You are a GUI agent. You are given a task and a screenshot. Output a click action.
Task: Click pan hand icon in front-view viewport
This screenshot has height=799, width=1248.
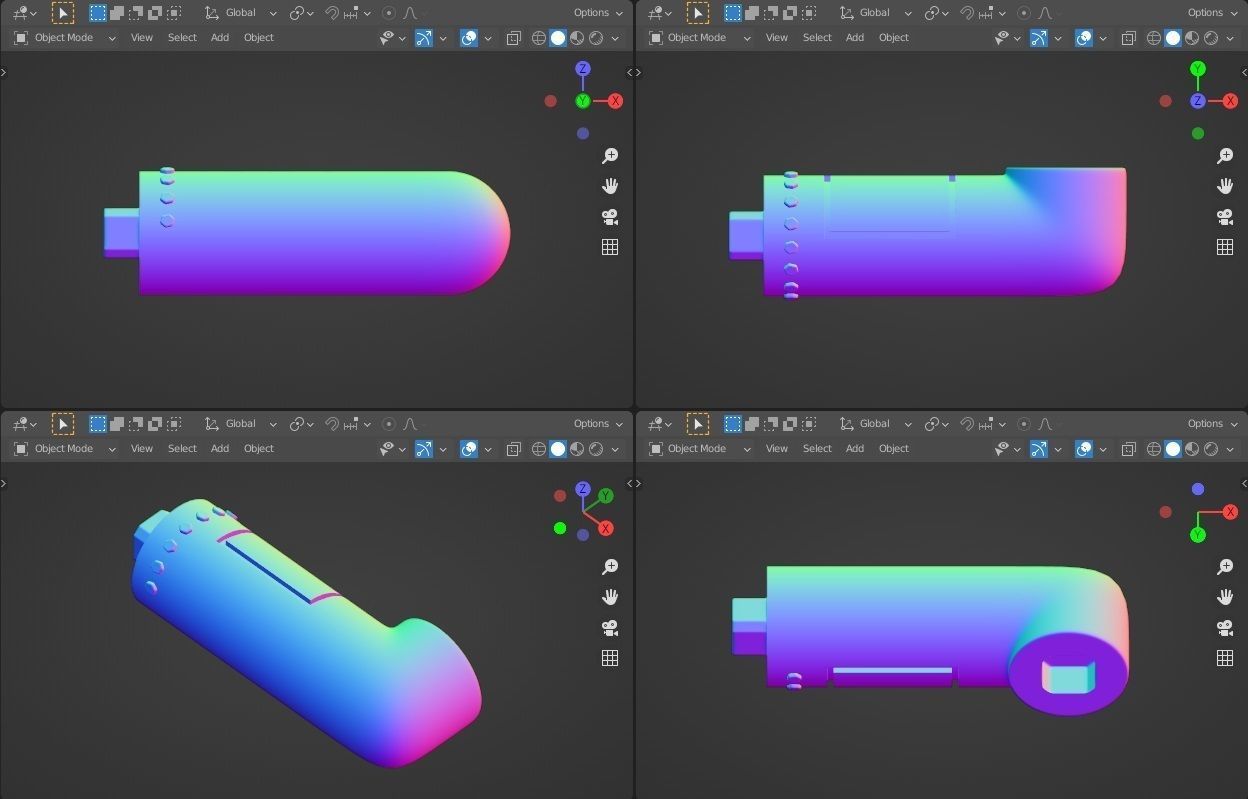[x=610, y=186]
